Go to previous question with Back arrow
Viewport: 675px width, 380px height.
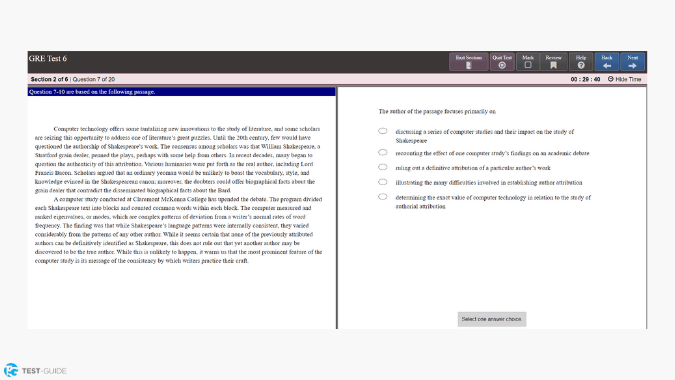tap(607, 62)
